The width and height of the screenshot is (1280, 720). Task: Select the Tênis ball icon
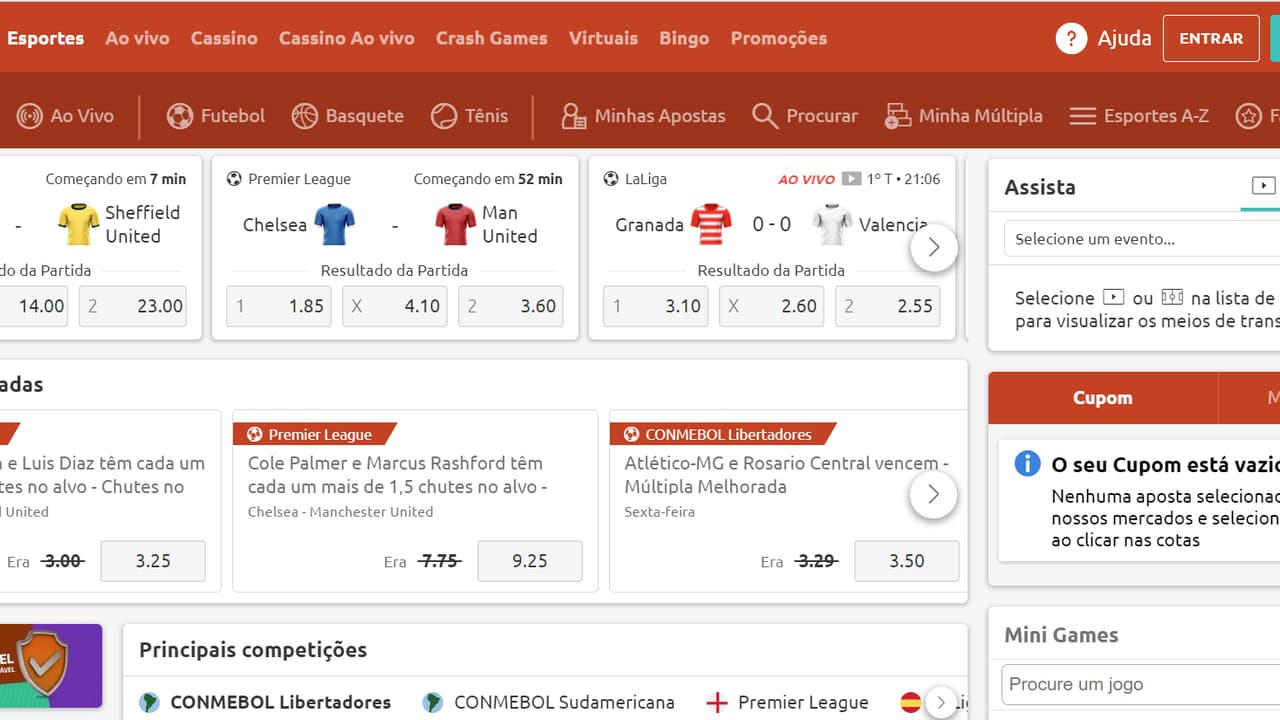(444, 116)
